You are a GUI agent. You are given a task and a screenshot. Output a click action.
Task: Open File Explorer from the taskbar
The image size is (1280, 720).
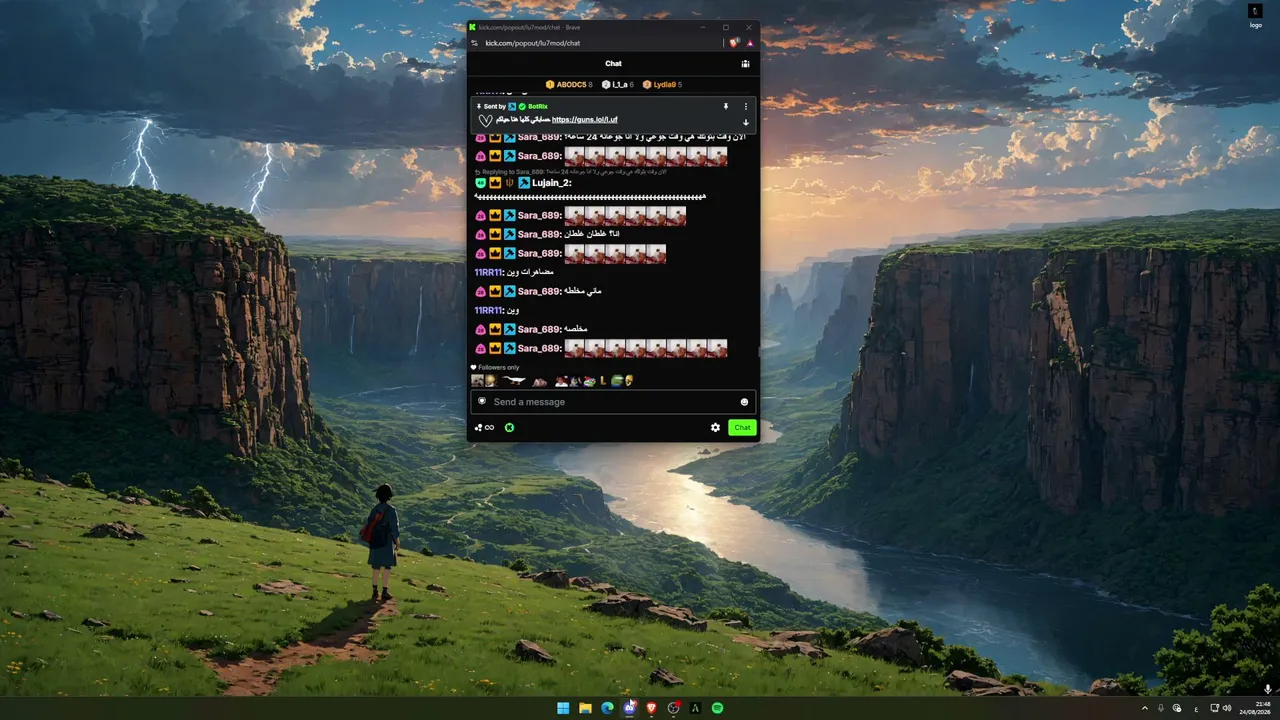pyautogui.click(x=585, y=708)
